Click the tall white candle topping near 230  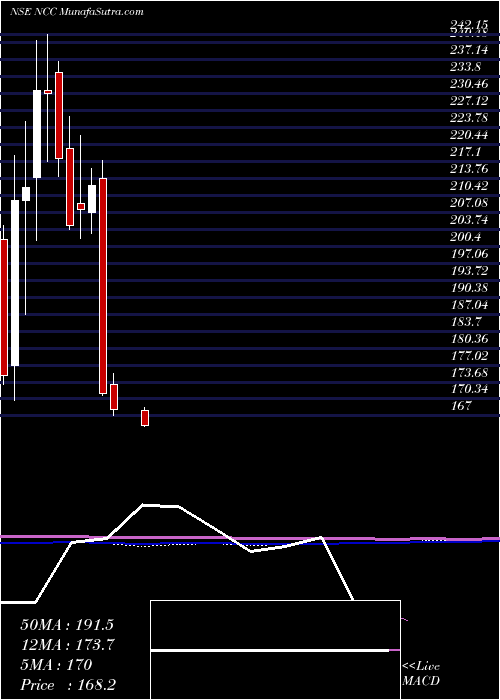[x=37, y=134]
